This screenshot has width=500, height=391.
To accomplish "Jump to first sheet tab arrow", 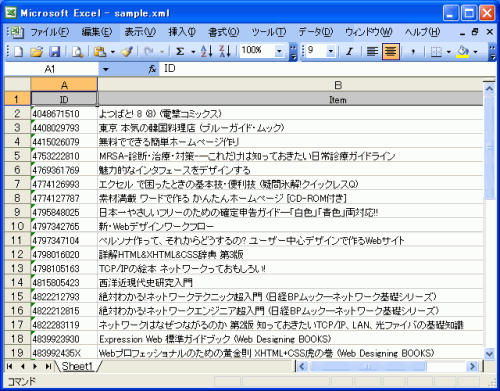I will coord(10,366).
